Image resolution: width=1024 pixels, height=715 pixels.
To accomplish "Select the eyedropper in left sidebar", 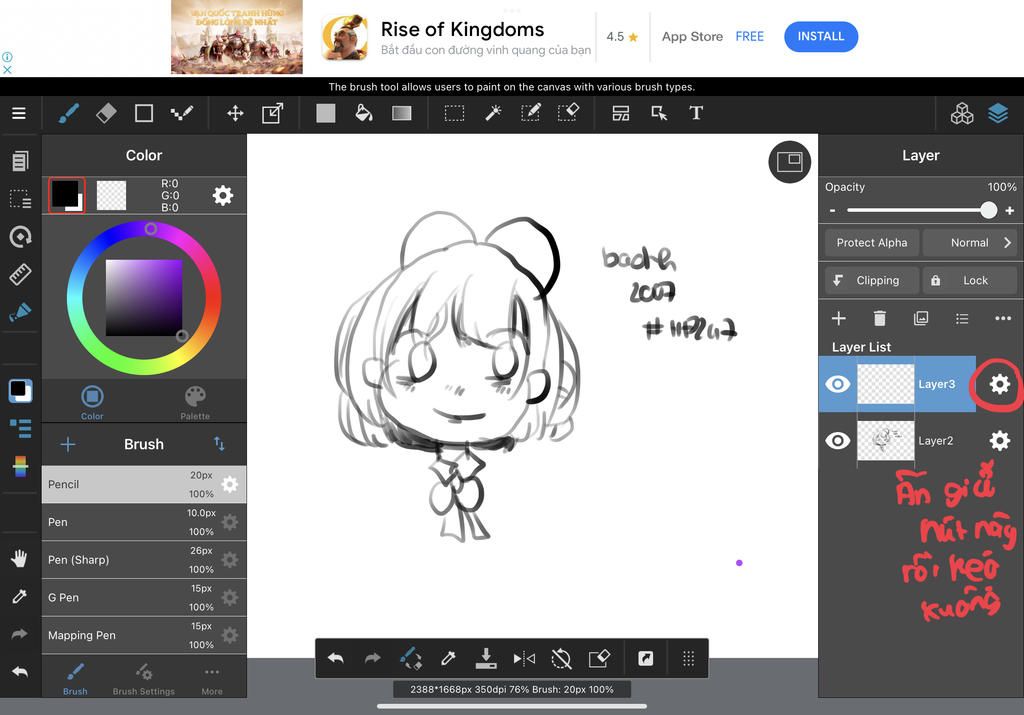I will point(20,596).
